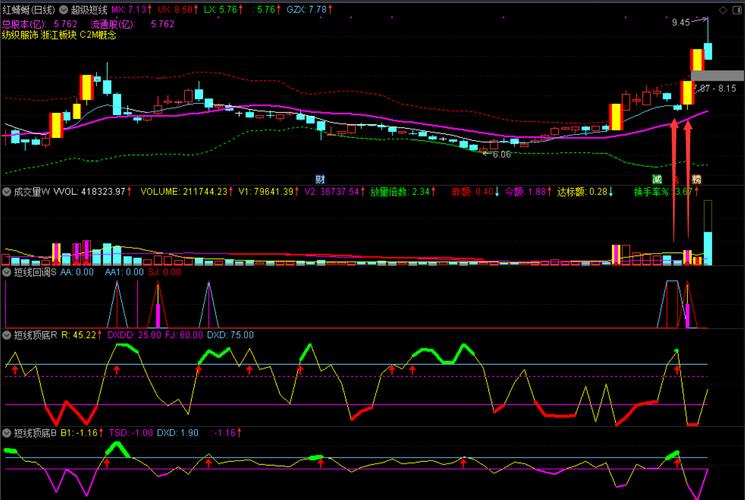Open the 纺织服饰 sector link
Viewport: 745px width, 500px height.
click(19, 35)
